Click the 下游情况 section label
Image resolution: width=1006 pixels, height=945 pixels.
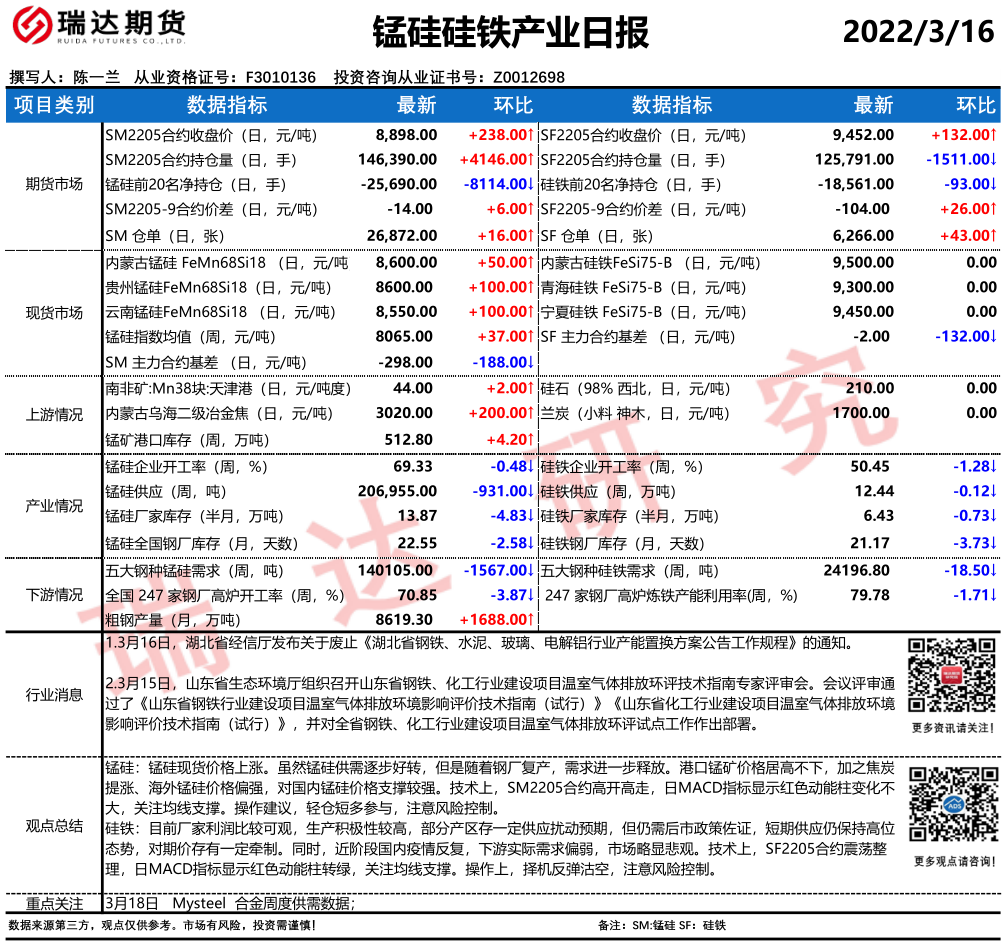coord(54,595)
